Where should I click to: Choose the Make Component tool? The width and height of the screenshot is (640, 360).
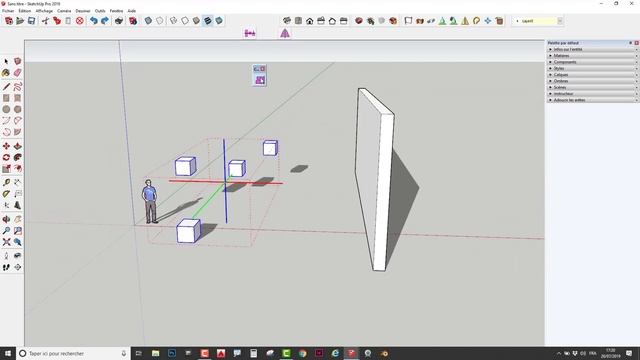pos(18,61)
